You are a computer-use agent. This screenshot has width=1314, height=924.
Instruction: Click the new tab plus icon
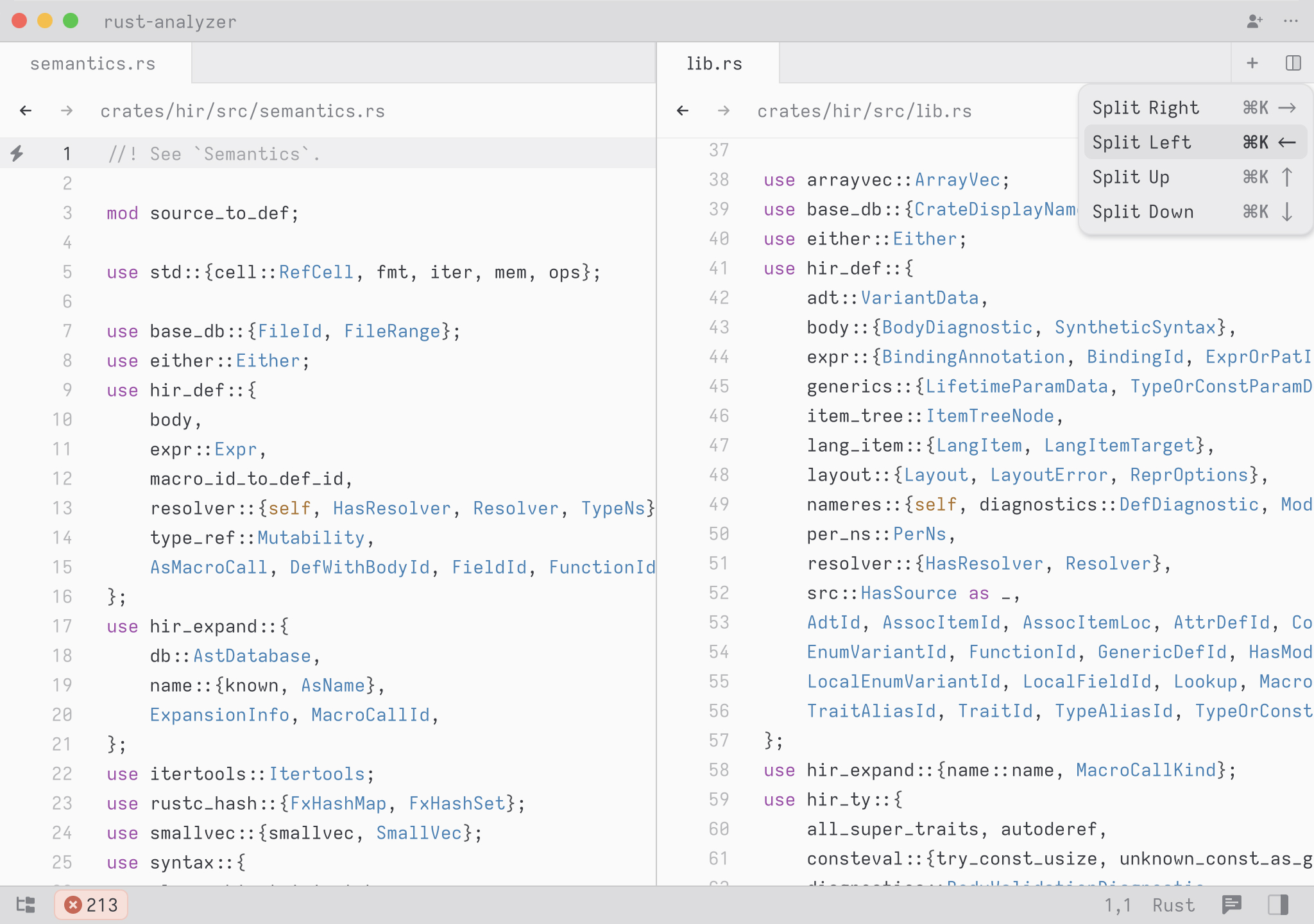point(1252,63)
